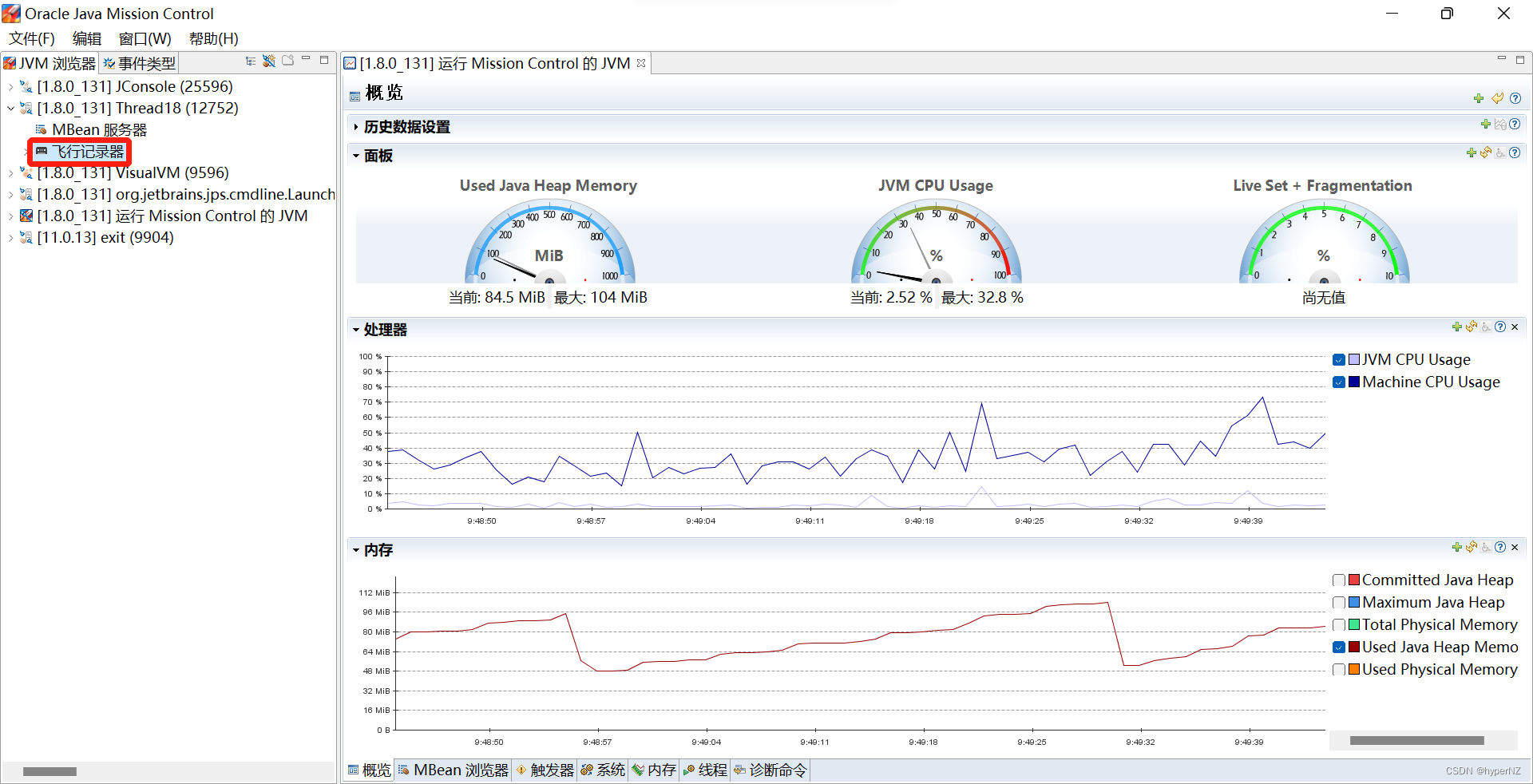Click JVM CPU Usage legend color swatch
The width and height of the screenshot is (1533, 784).
tap(1353, 360)
